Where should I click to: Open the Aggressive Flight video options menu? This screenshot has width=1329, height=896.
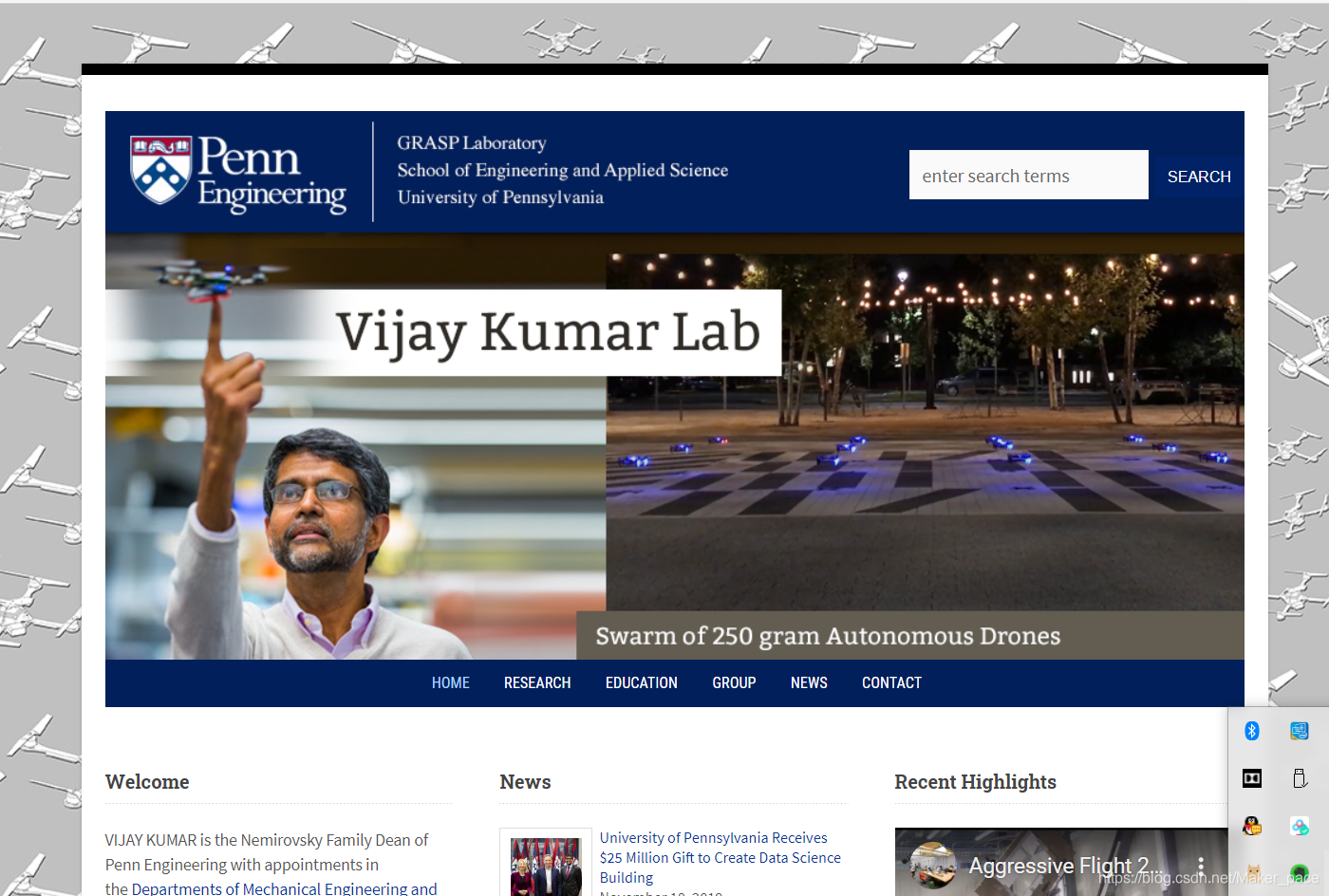pyautogui.click(x=1201, y=865)
